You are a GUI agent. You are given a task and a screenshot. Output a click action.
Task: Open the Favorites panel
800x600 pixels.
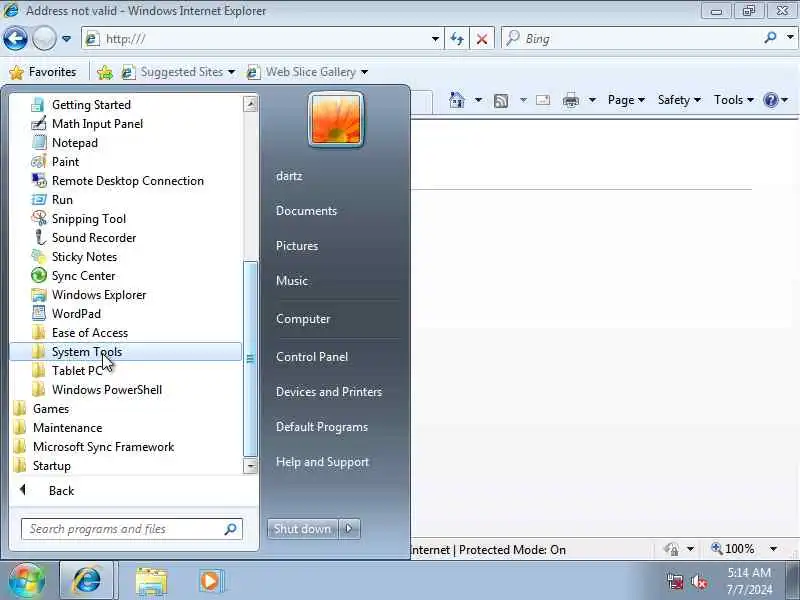pyautogui.click(x=43, y=72)
